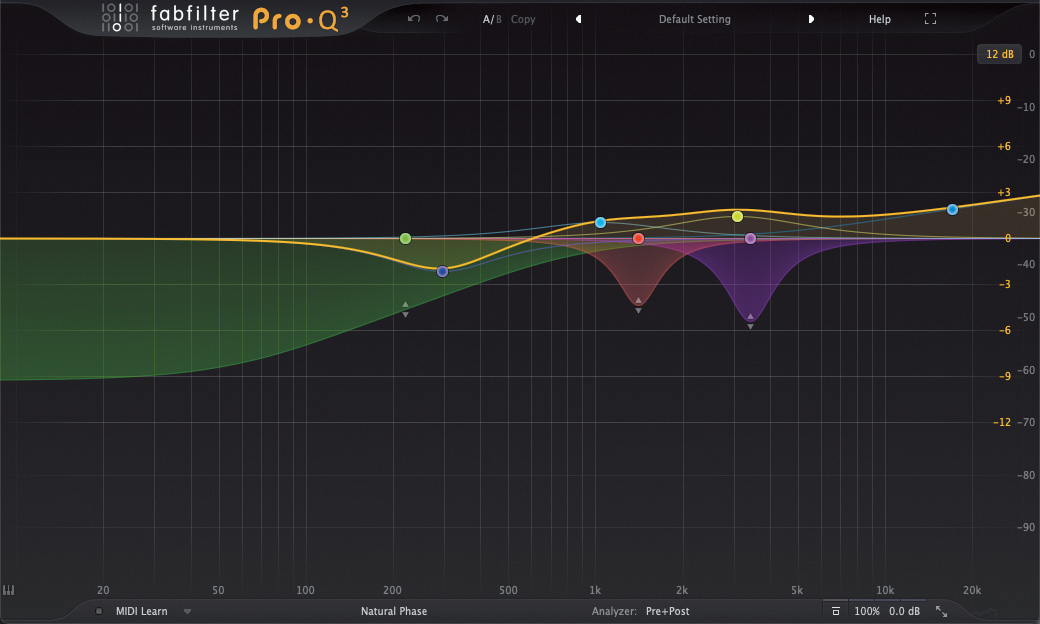Click the Pro-Q 3 product title
This screenshot has height=624, width=1040.
[300, 19]
